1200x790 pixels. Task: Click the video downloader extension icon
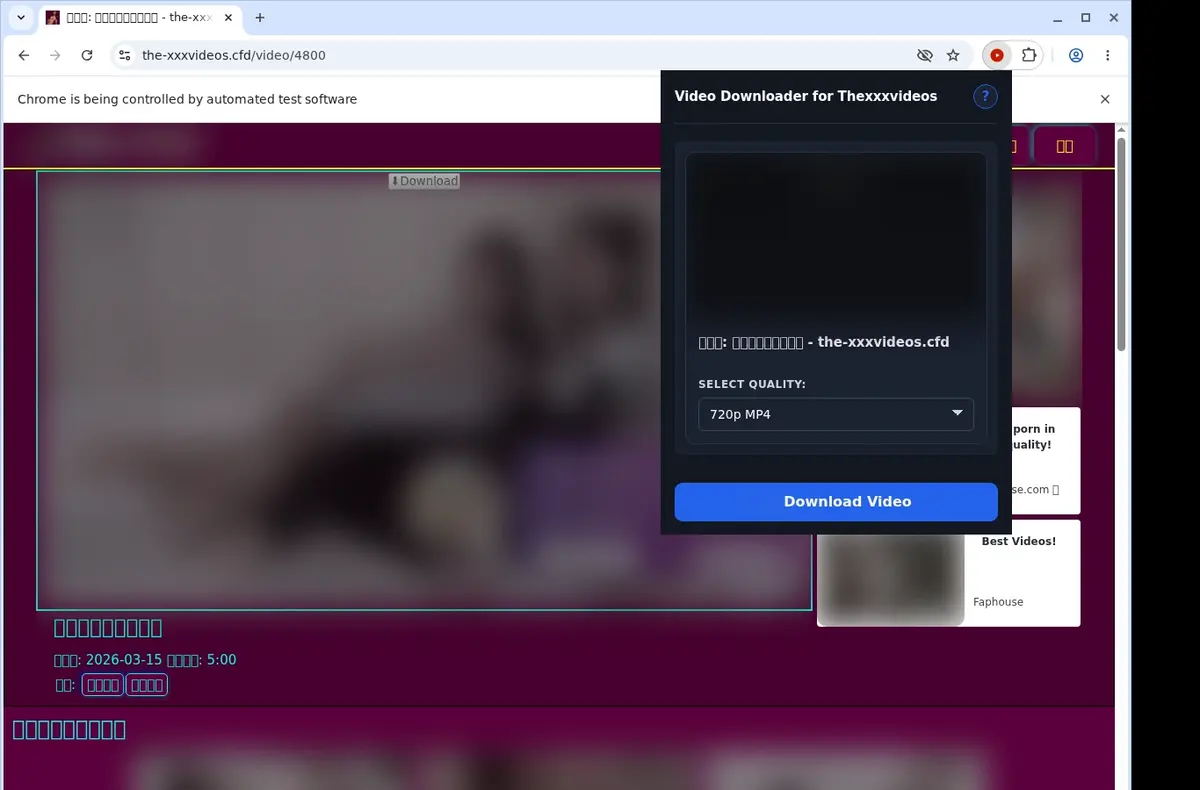point(997,56)
